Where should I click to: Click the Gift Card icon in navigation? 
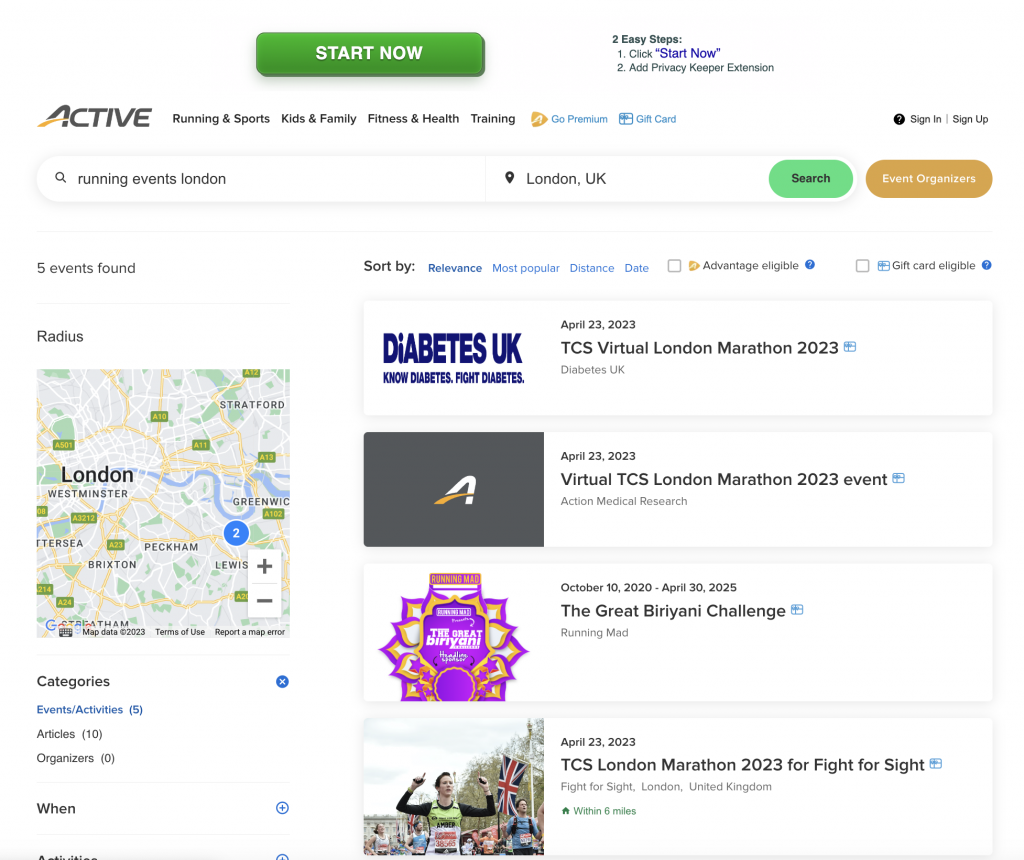(626, 119)
